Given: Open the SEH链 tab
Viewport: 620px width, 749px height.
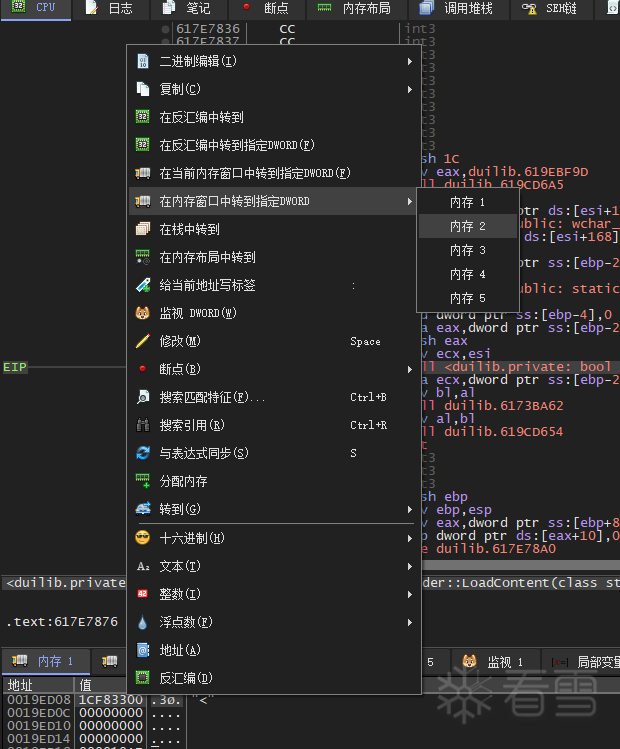Looking at the screenshot, I should 551,8.
